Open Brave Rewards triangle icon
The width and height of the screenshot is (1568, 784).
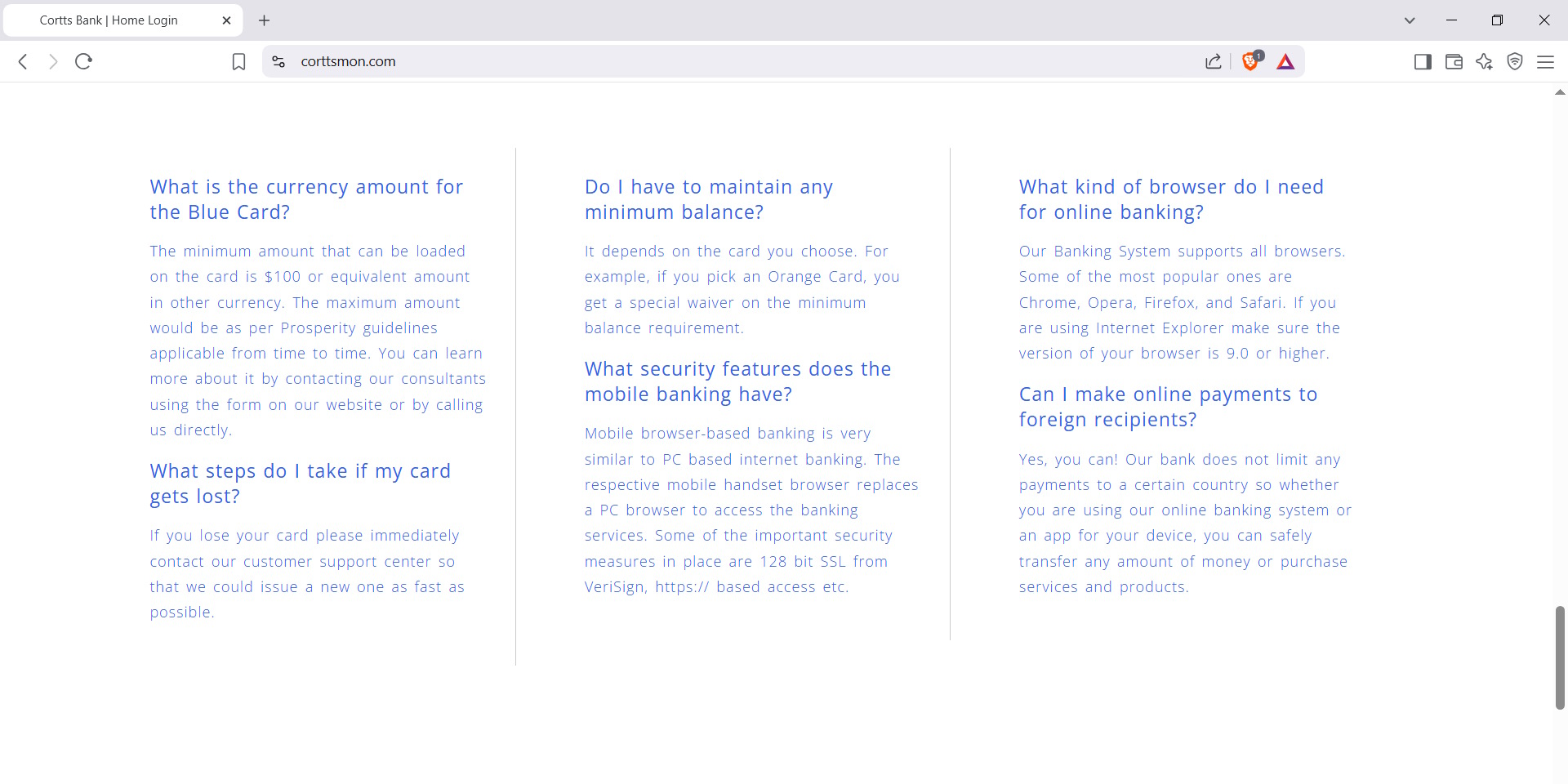[x=1285, y=61]
